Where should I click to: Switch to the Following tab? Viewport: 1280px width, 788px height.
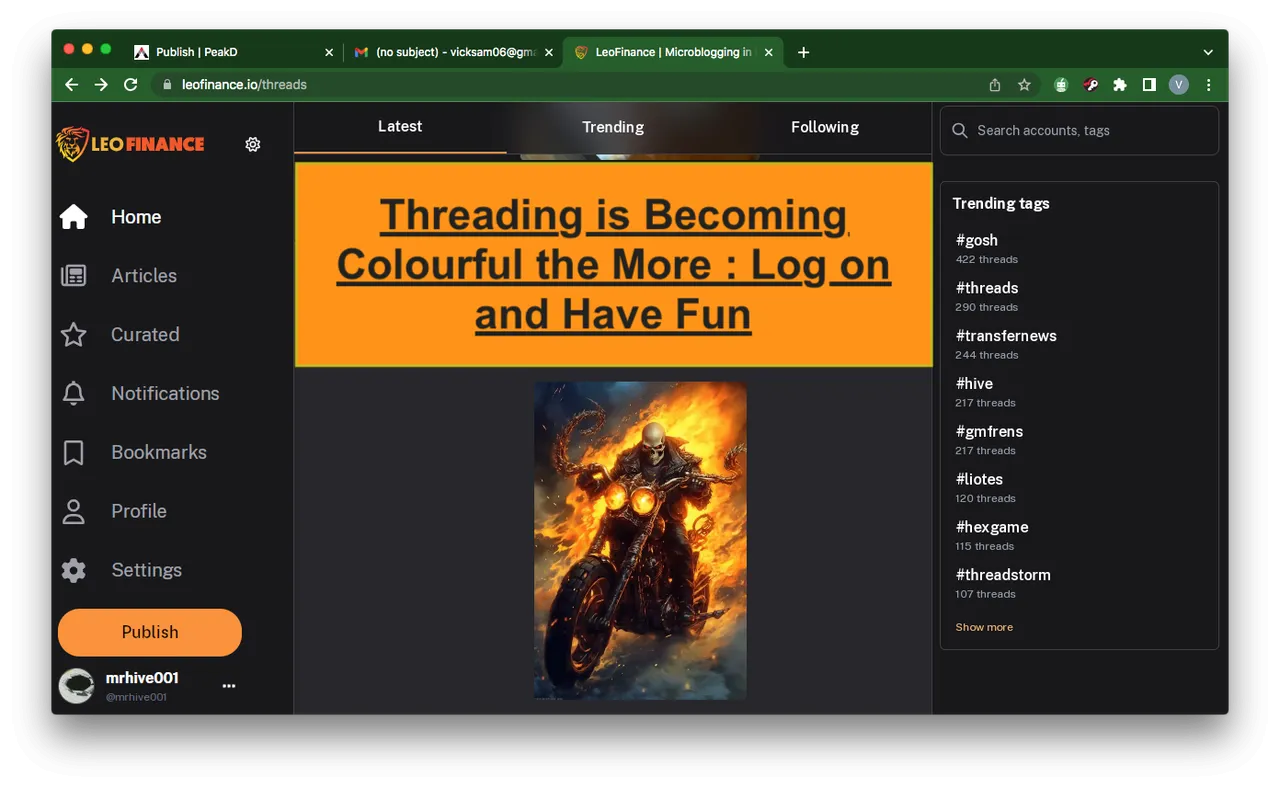[x=825, y=127]
